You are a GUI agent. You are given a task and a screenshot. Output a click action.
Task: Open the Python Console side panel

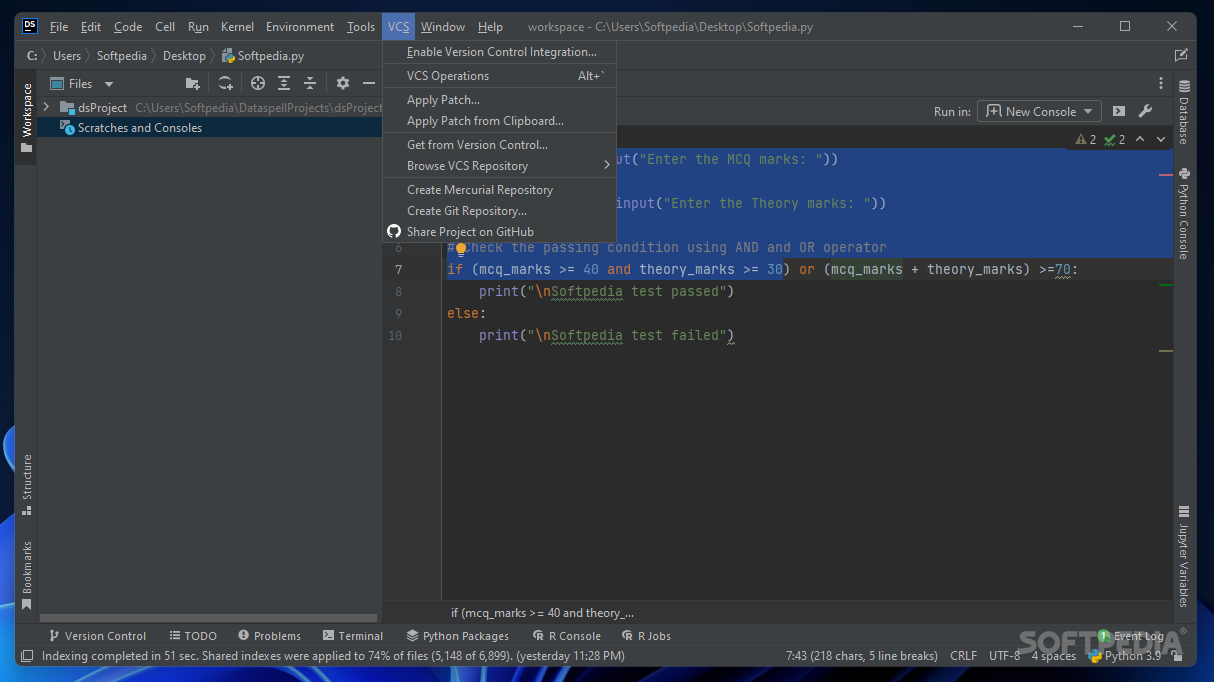1184,214
